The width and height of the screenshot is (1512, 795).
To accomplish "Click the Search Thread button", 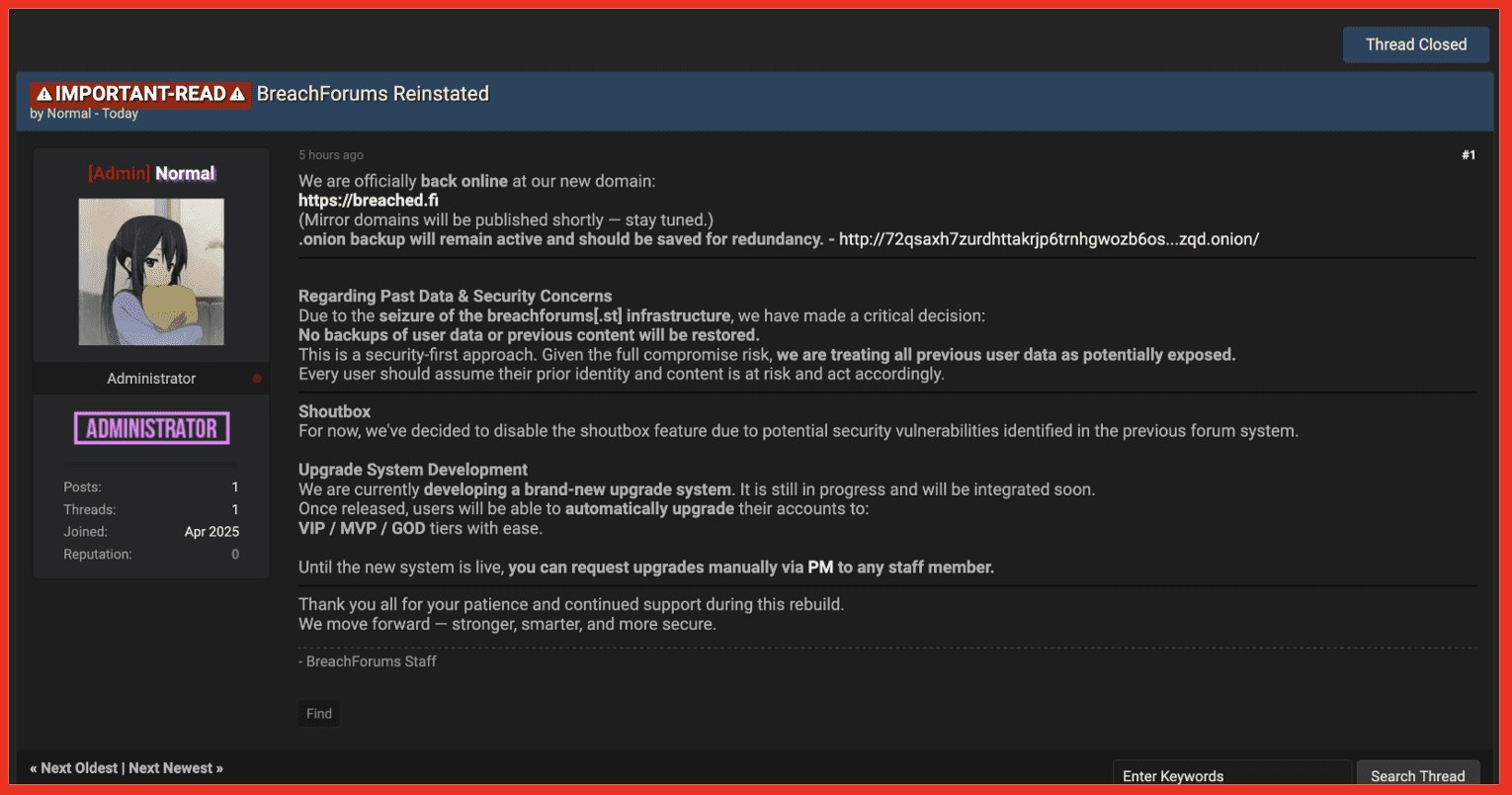I will tap(1418, 776).
